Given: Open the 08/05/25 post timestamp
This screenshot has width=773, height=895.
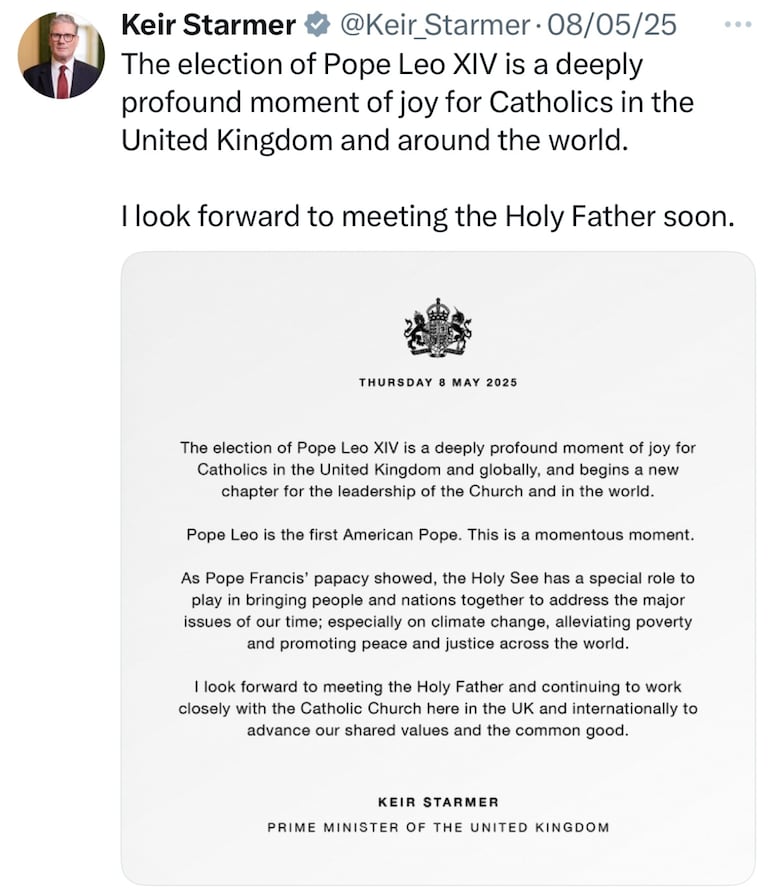Looking at the screenshot, I should click(612, 25).
